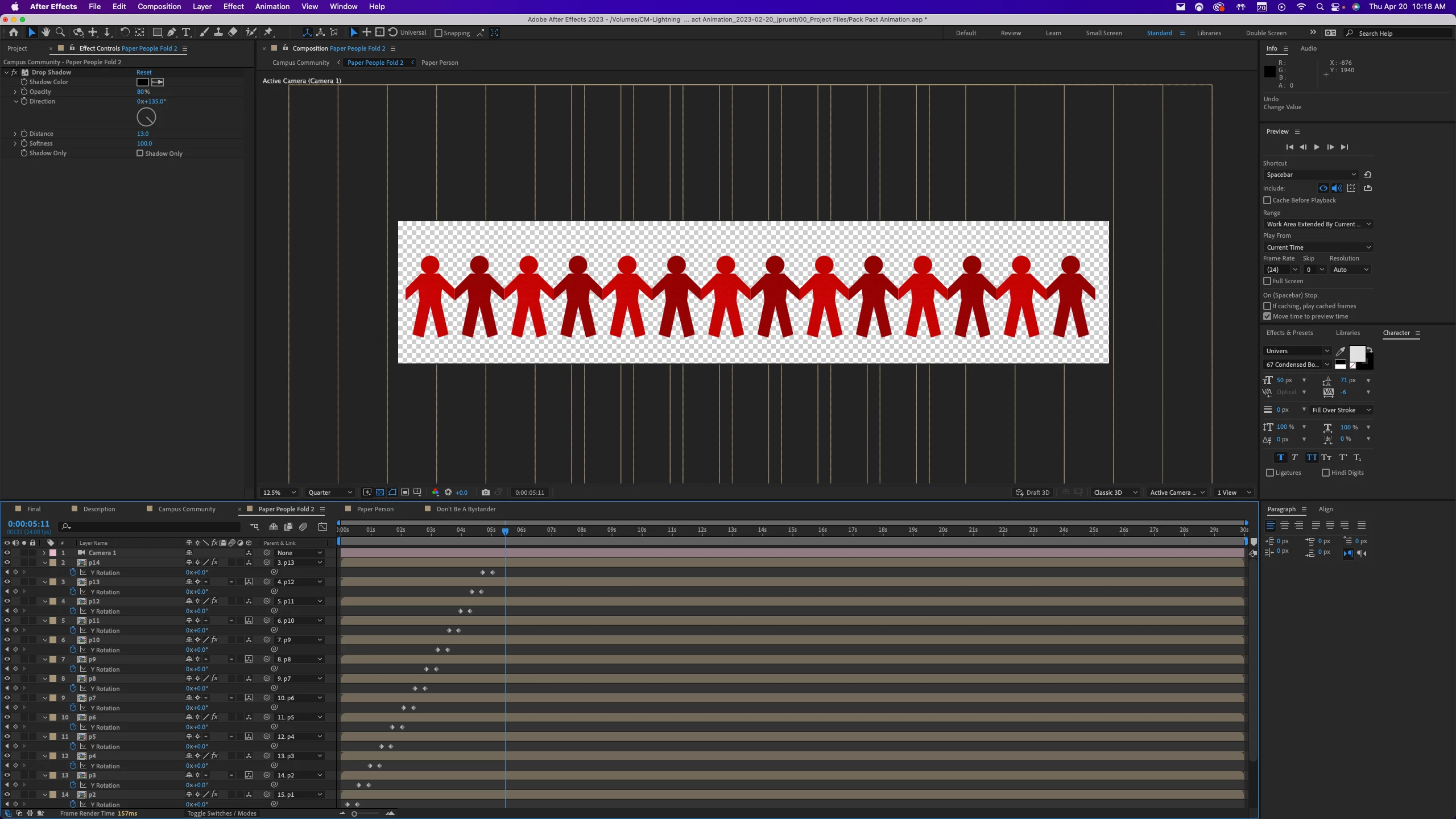Hide the p14 layer eye icon

coord(7,562)
